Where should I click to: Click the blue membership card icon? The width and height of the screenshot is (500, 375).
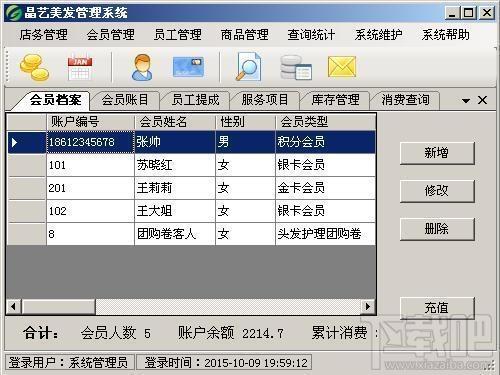point(188,67)
